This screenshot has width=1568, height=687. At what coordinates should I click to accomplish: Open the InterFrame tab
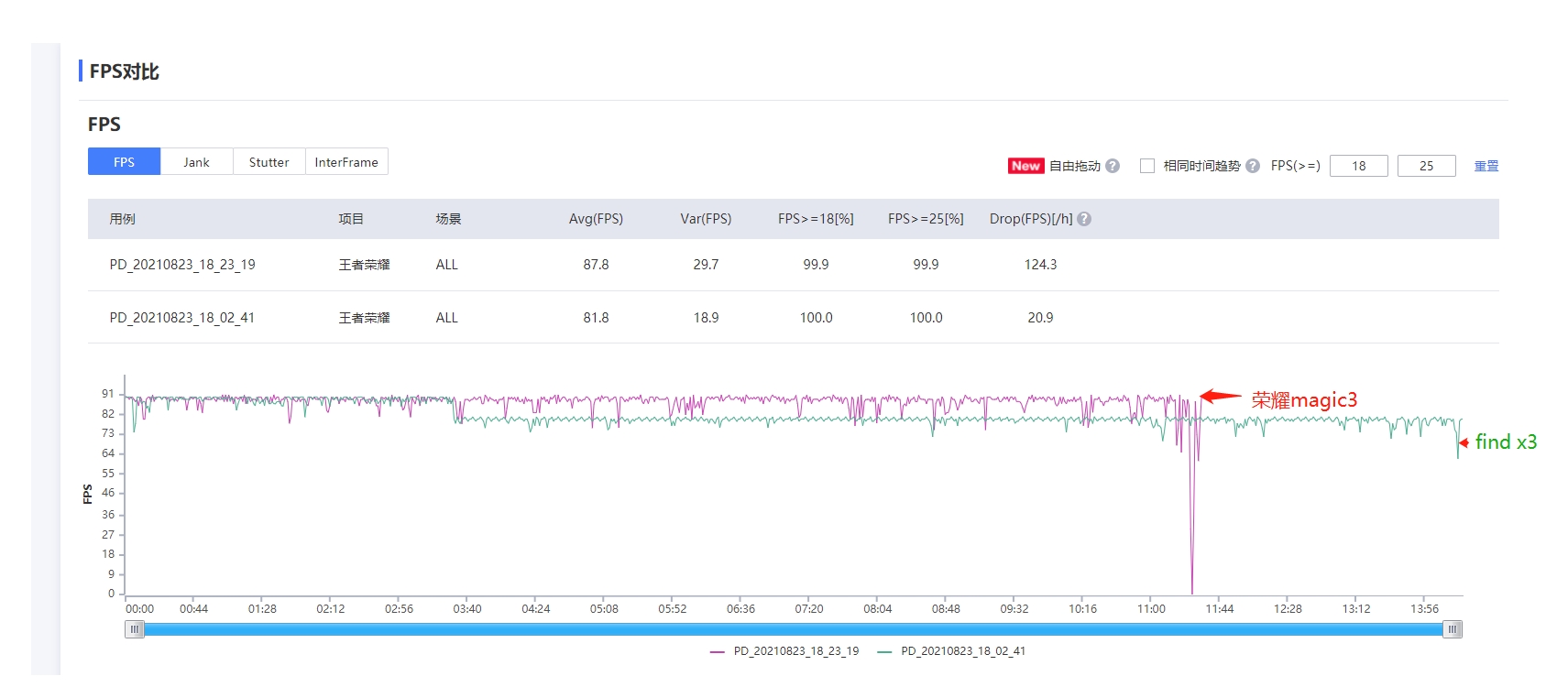point(346,161)
